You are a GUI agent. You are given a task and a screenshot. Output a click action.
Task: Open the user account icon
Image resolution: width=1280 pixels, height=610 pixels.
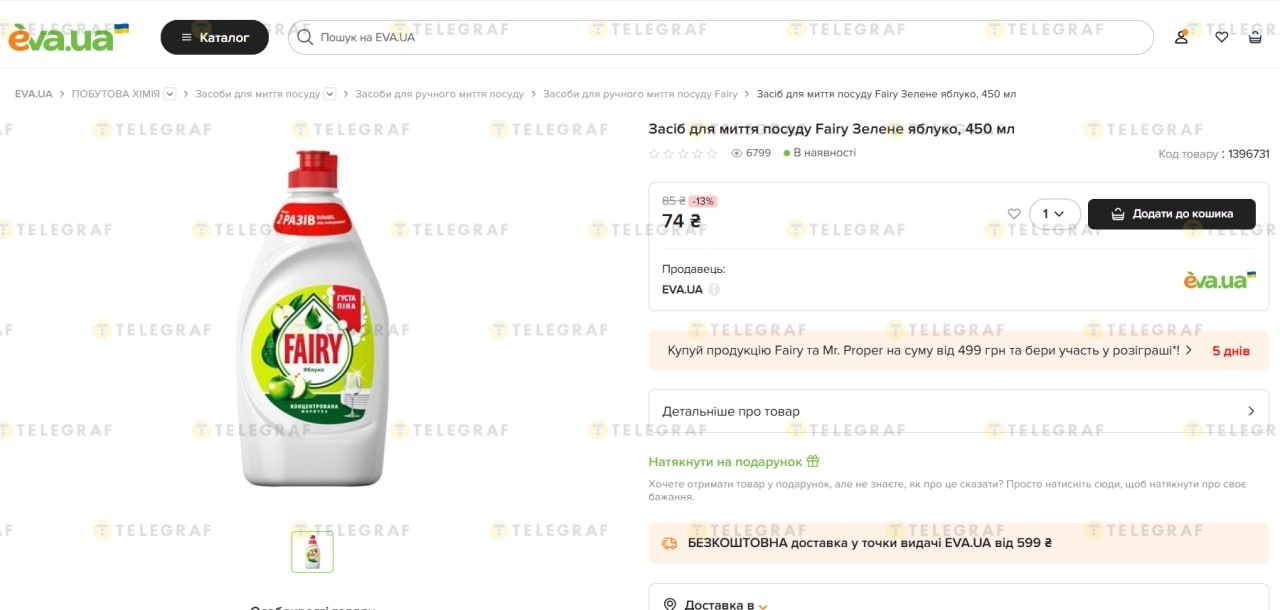click(x=1181, y=37)
